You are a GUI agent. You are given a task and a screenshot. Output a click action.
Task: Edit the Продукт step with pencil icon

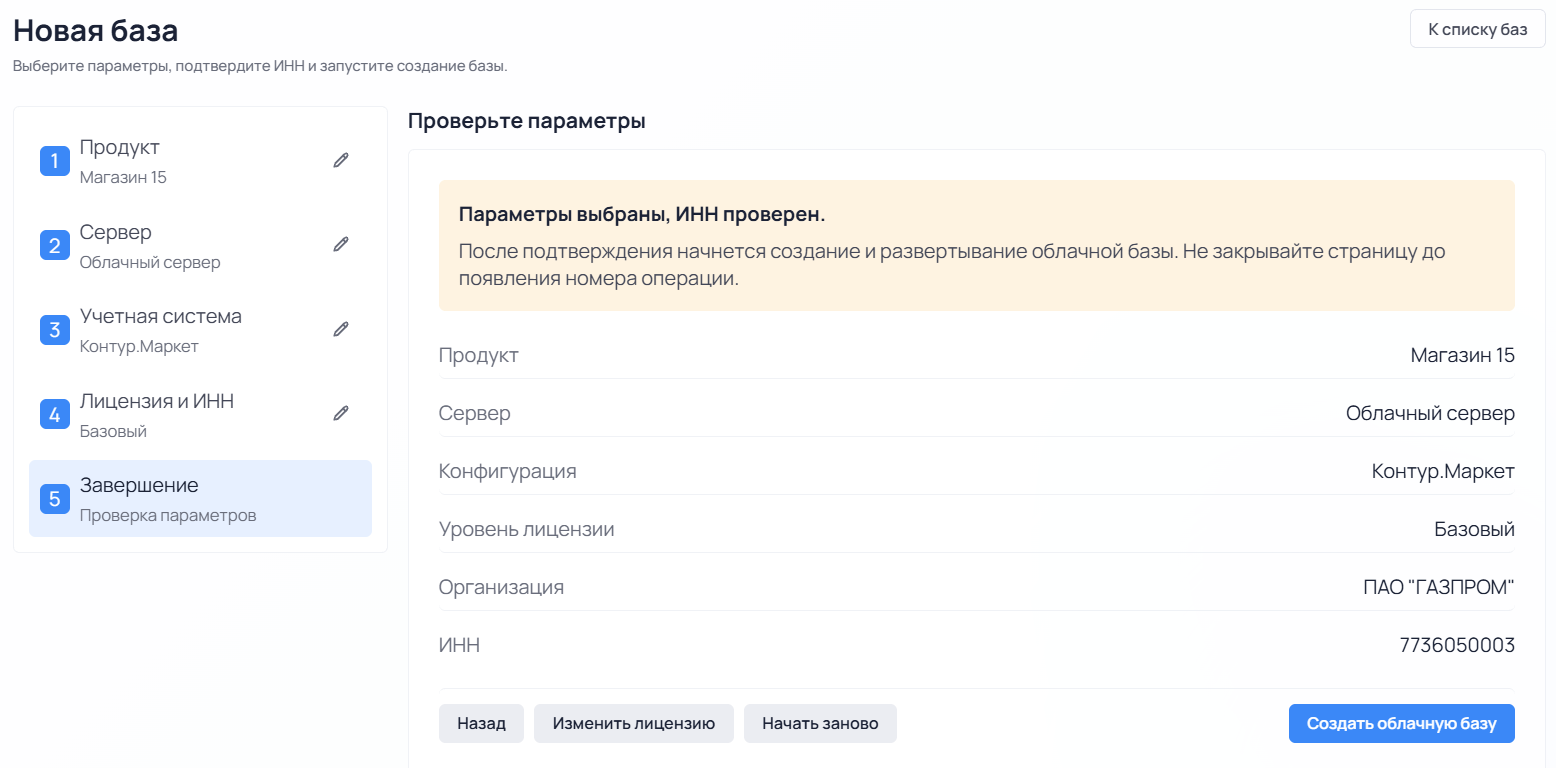point(341,160)
